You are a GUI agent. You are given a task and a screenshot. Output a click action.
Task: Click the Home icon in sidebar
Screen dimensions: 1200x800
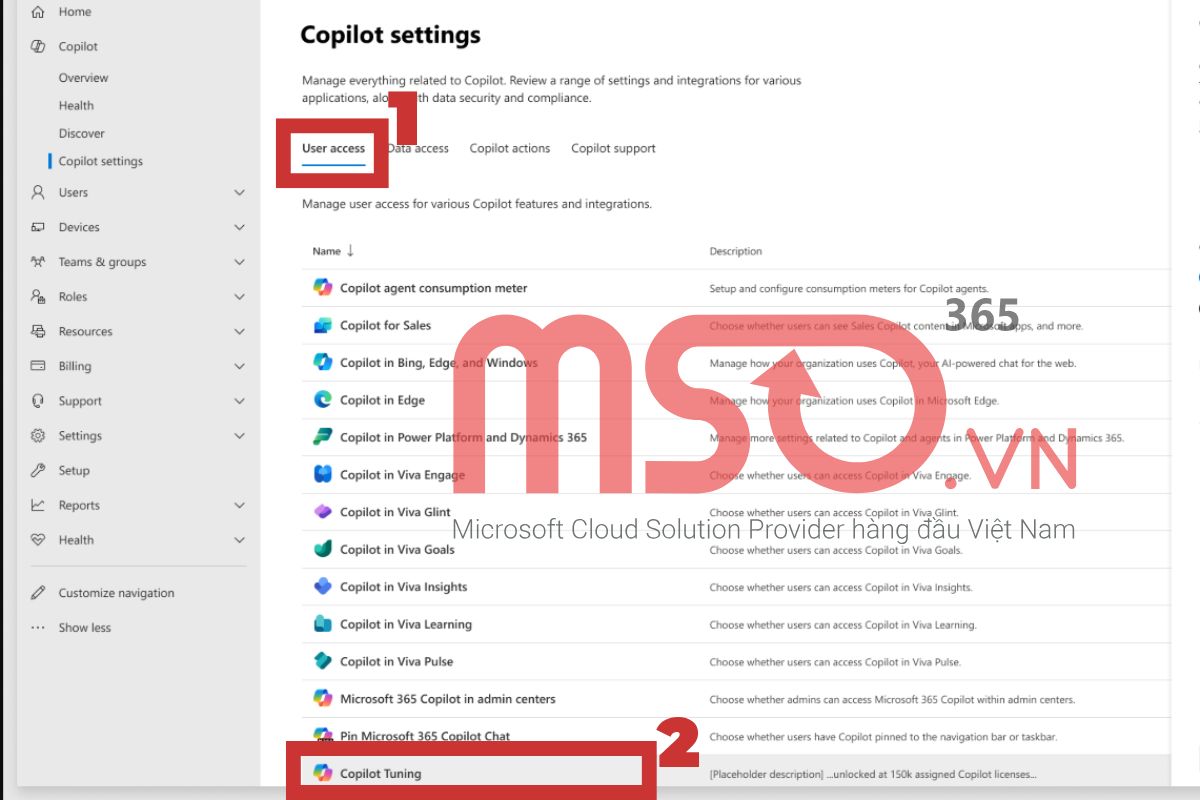point(38,12)
